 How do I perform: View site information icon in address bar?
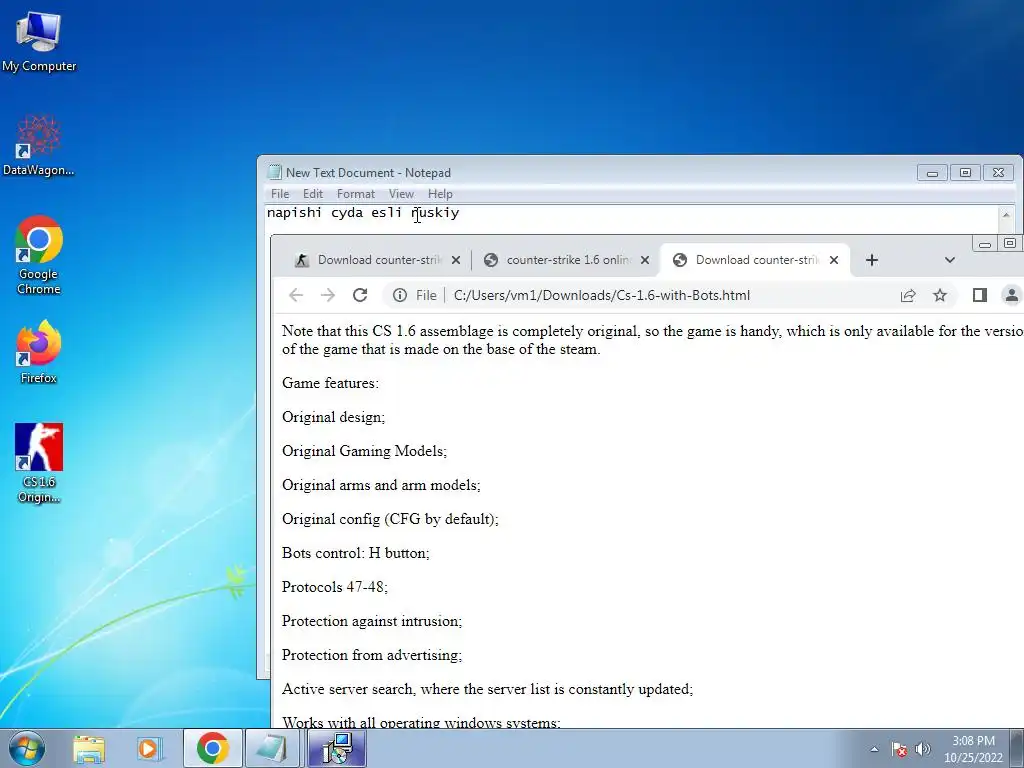point(400,295)
